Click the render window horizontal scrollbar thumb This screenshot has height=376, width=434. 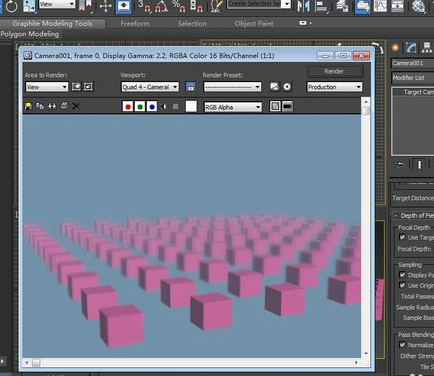(x=36, y=362)
